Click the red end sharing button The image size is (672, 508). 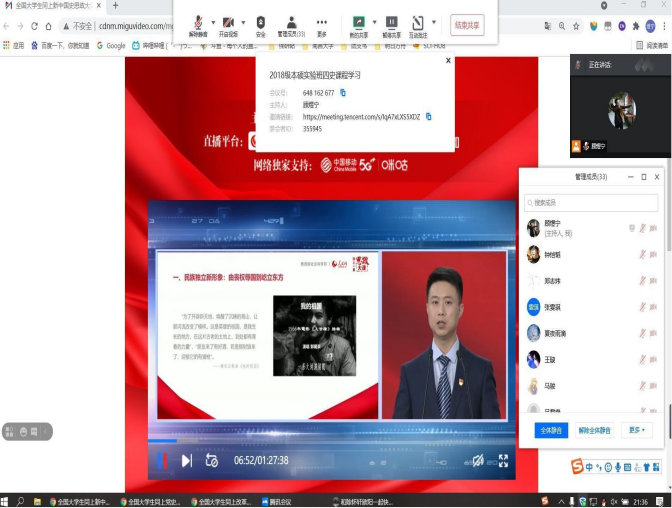point(467,25)
